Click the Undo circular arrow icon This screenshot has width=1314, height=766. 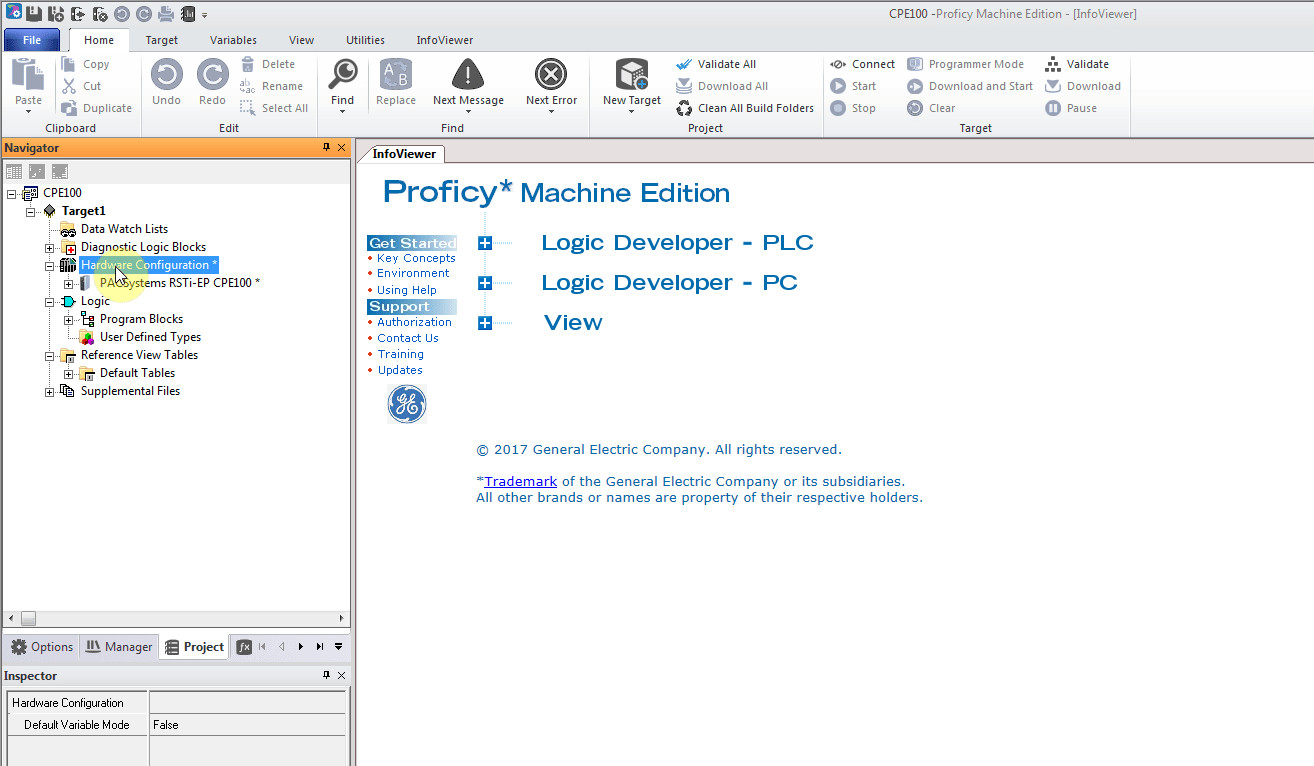(x=166, y=75)
